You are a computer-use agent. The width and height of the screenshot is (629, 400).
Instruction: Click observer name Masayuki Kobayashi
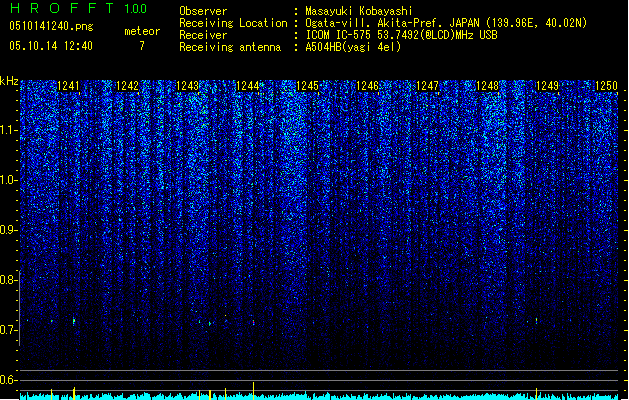(x=359, y=11)
